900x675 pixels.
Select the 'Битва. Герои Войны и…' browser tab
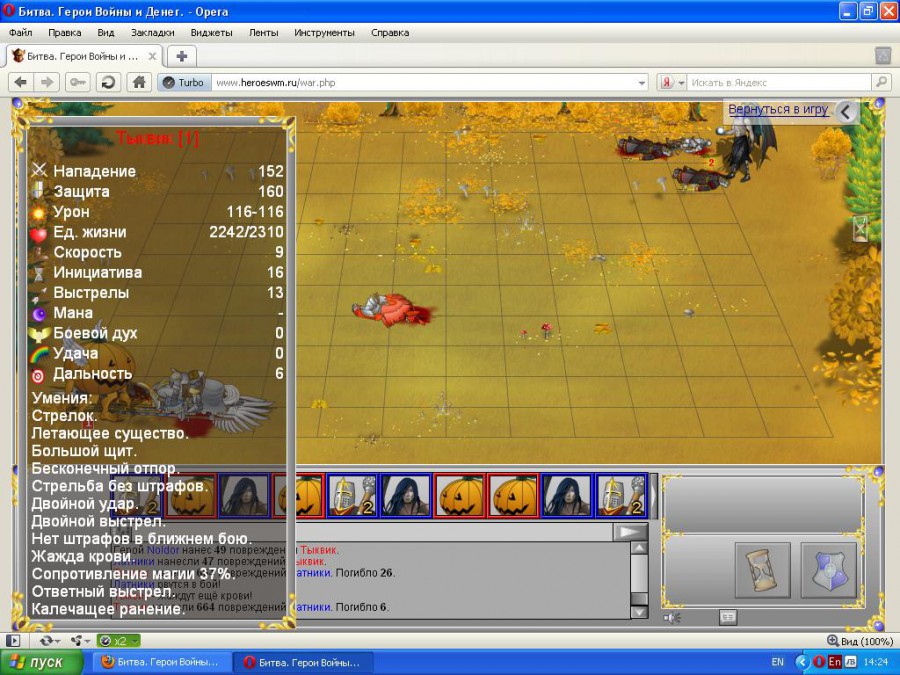pyautogui.click(x=85, y=56)
